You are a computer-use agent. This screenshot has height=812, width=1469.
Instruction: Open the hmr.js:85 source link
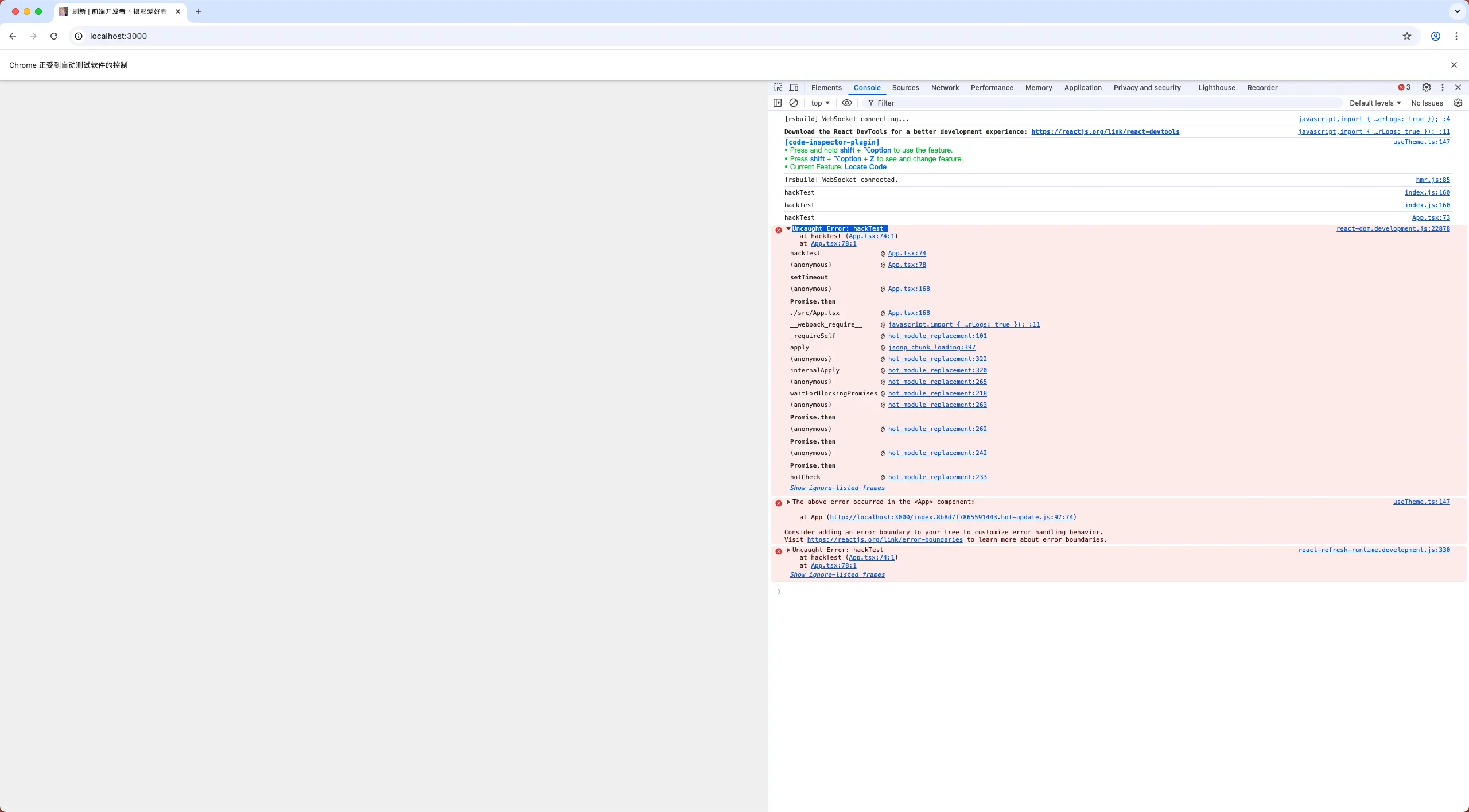point(1433,180)
